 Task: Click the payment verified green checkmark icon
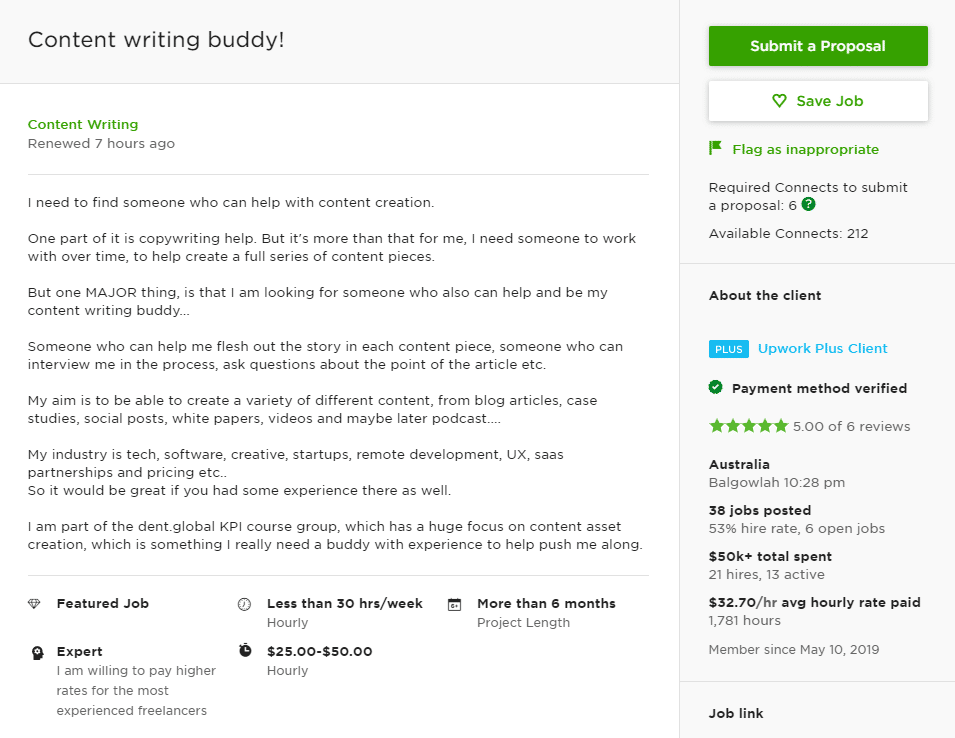pos(716,388)
